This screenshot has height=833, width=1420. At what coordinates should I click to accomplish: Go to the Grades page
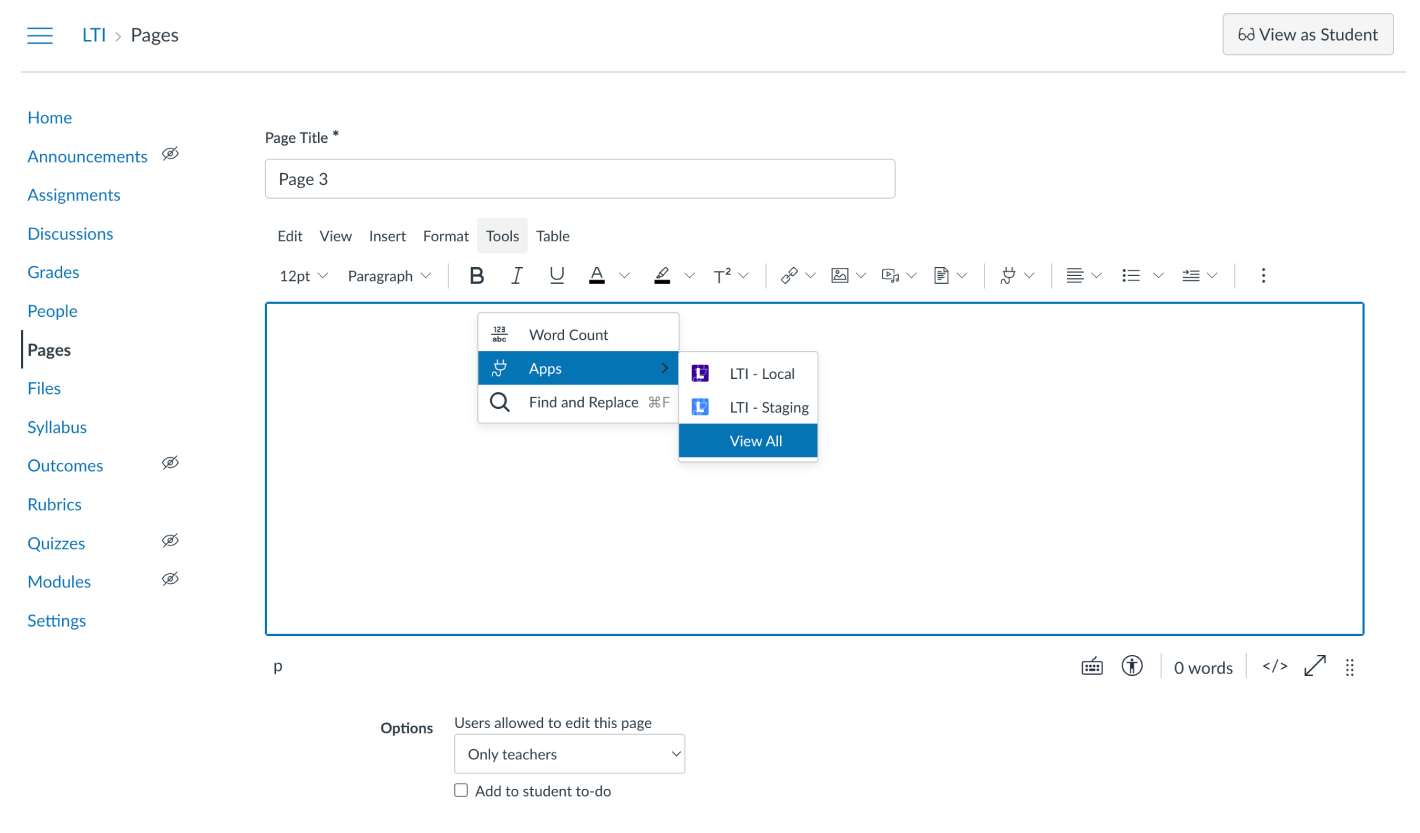(53, 272)
